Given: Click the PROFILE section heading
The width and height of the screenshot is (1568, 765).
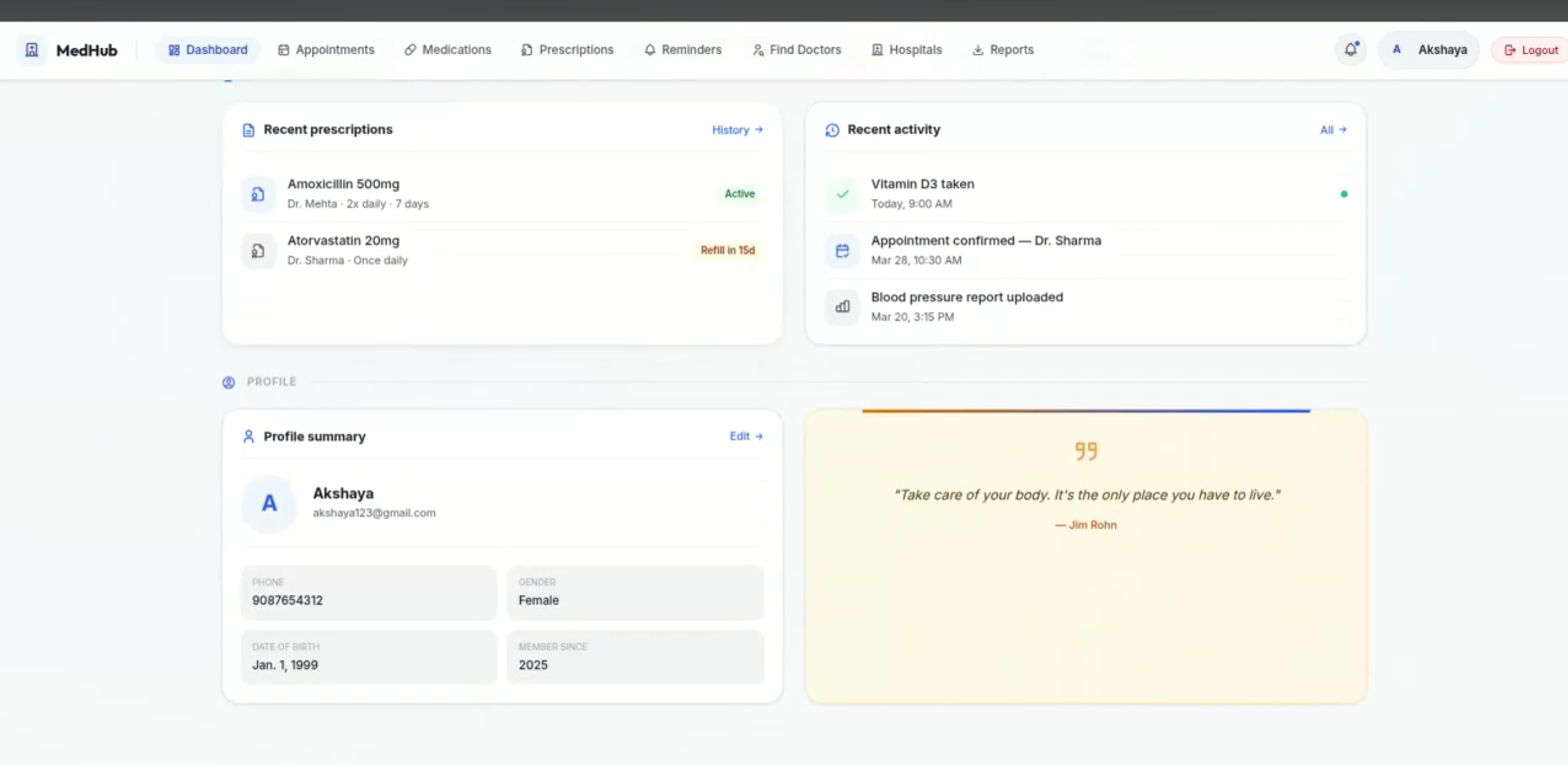Looking at the screenshot, I should coord(271,381).
